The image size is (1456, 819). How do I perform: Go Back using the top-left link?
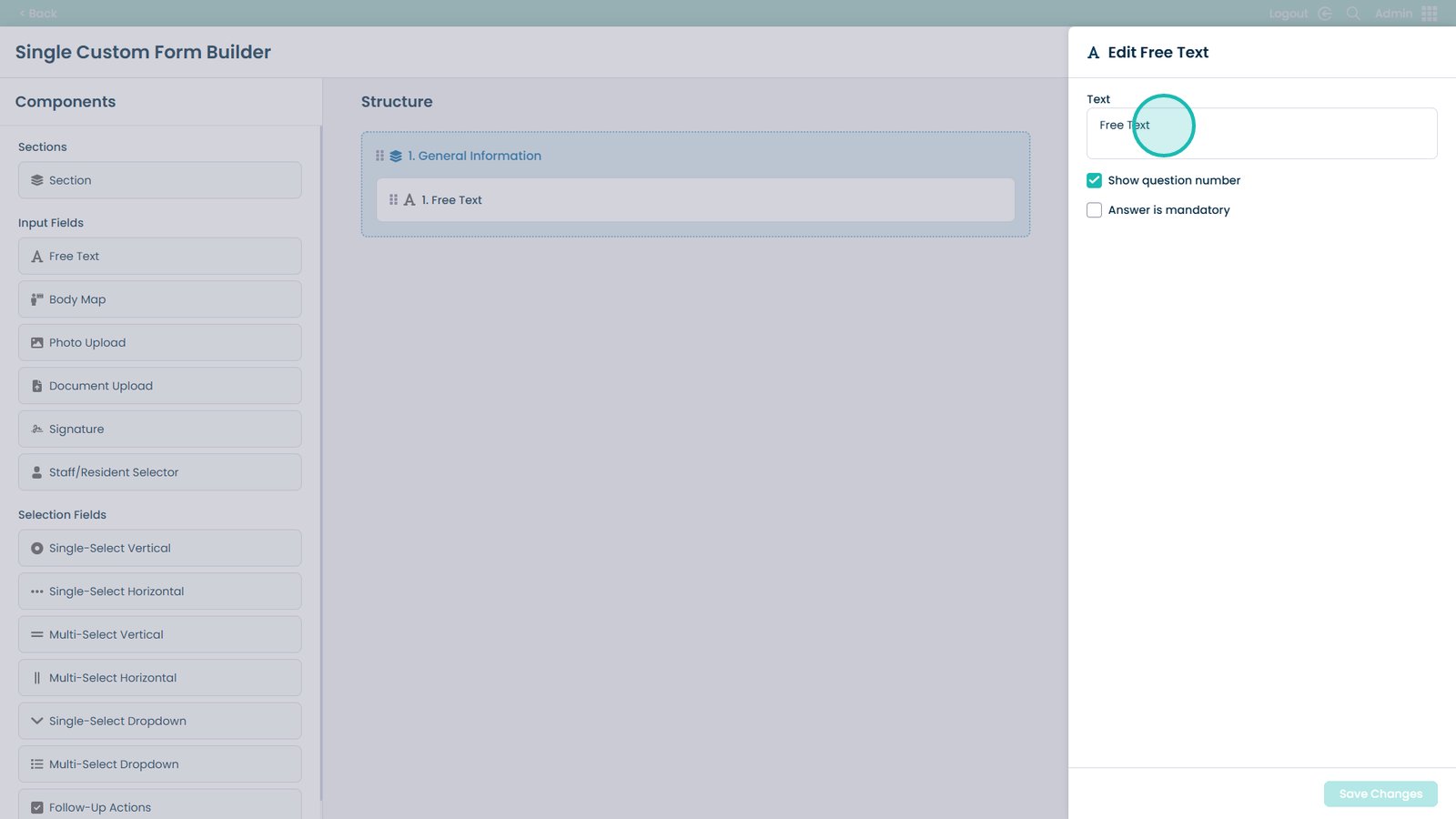(x=38, y=14)
